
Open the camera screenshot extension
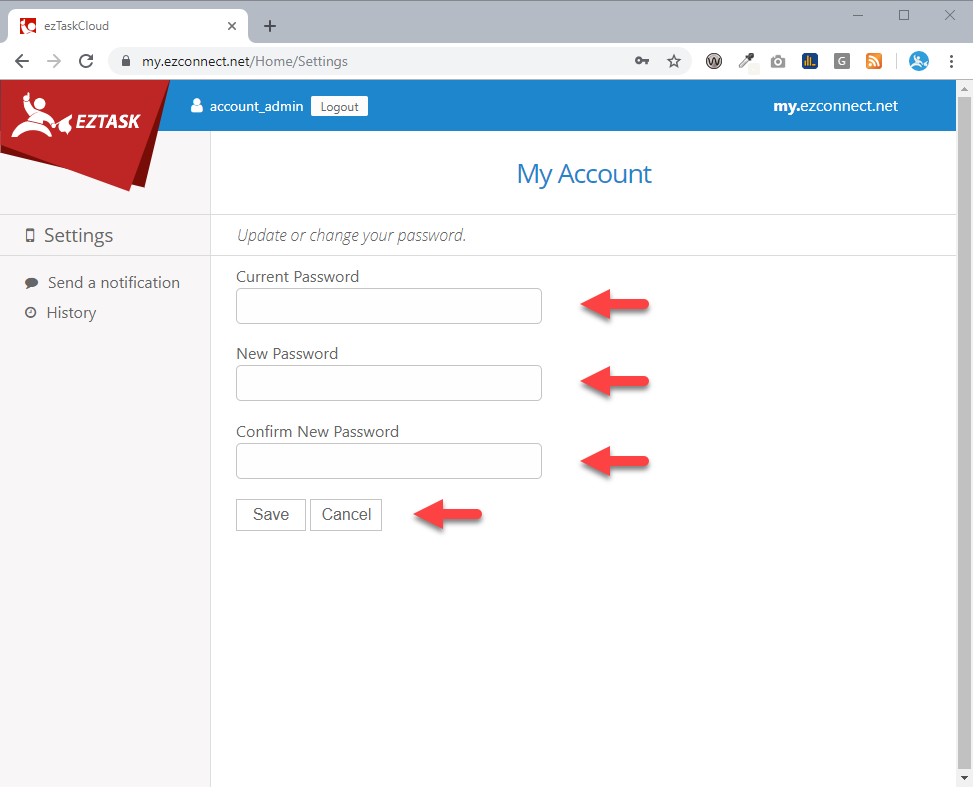778,61
